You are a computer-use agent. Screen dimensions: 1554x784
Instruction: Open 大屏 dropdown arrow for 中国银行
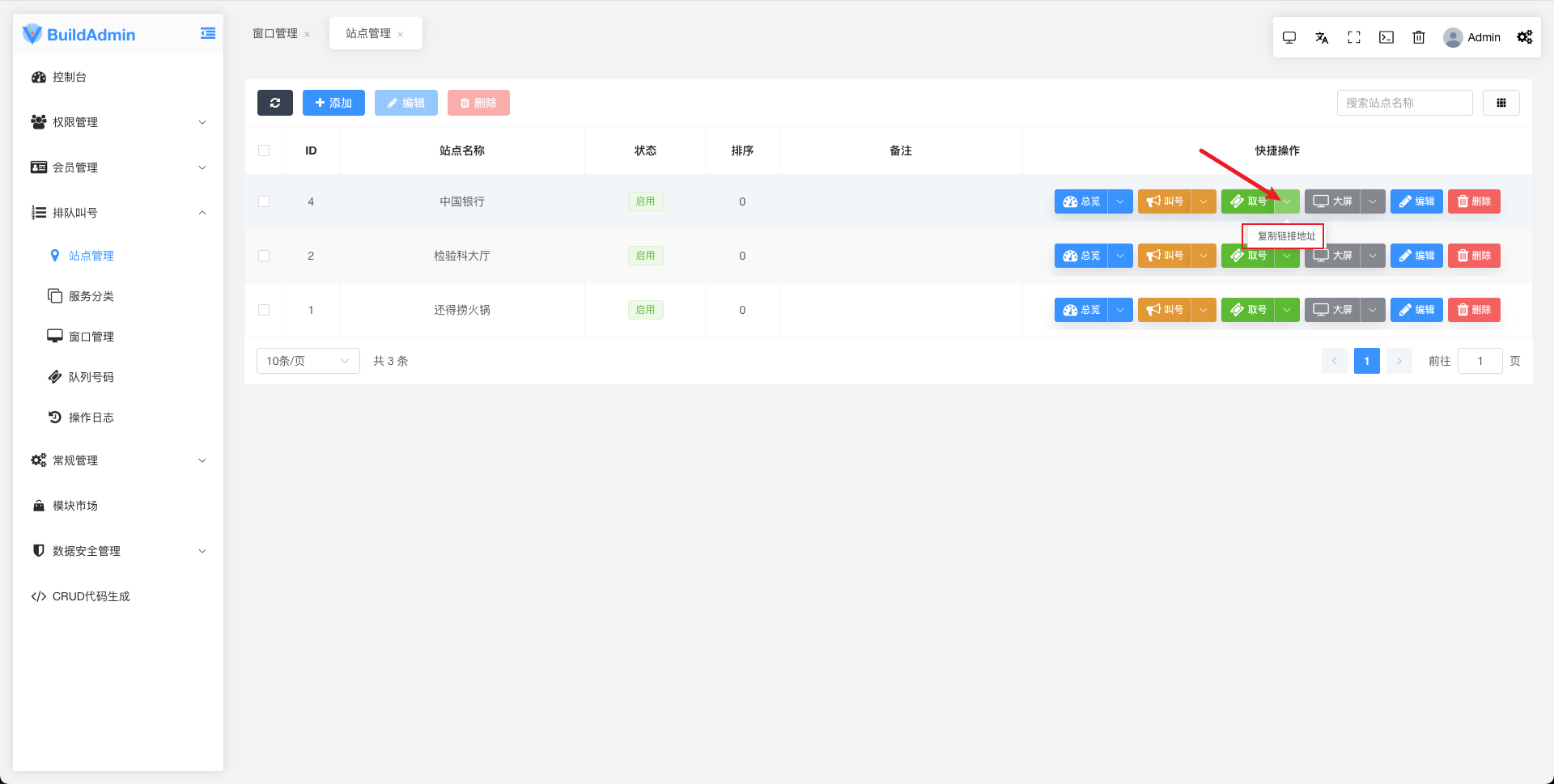1373,201
